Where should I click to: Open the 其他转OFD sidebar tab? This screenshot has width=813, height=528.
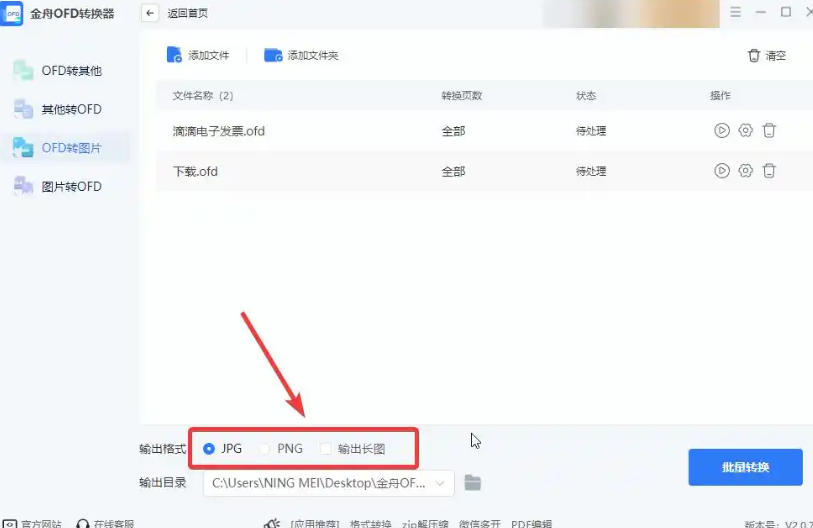point(66,109)
